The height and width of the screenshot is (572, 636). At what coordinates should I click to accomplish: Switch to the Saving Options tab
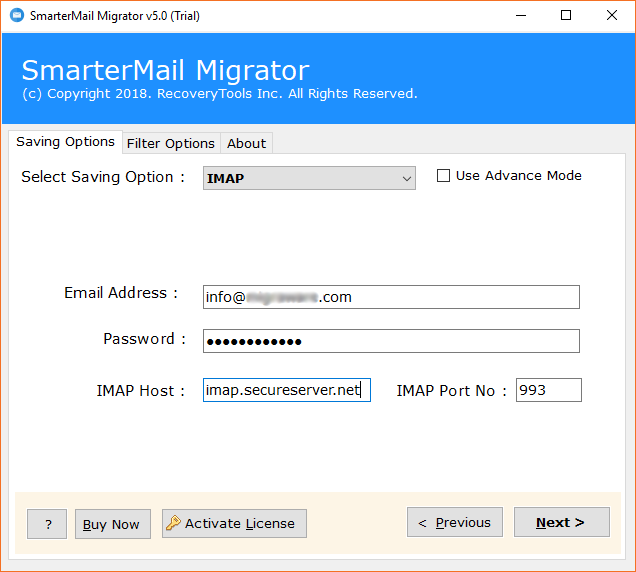click(x=65, y=142)
